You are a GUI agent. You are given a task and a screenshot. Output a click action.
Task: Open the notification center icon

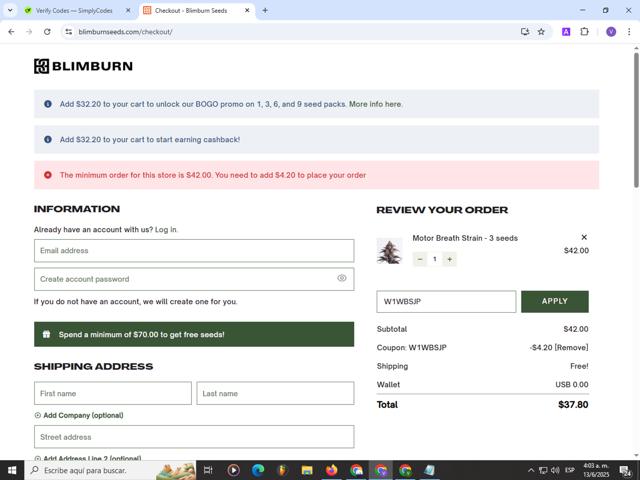(625, 471)
